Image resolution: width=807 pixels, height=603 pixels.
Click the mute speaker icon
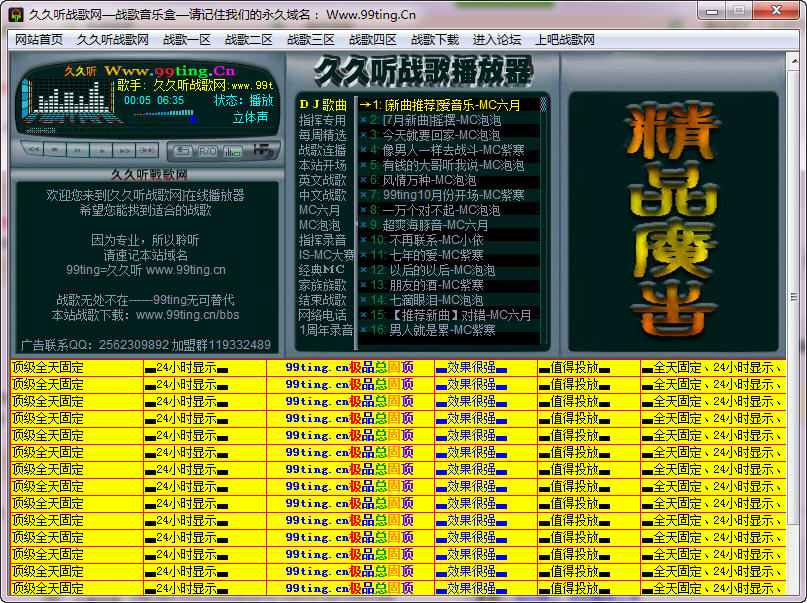click(x=147, y=150)
